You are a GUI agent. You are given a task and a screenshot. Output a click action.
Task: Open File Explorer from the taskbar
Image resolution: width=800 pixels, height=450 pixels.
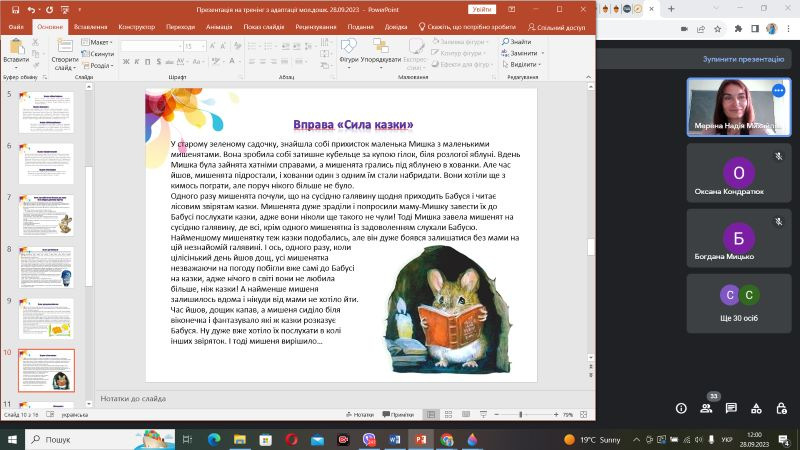click(239, 439)
